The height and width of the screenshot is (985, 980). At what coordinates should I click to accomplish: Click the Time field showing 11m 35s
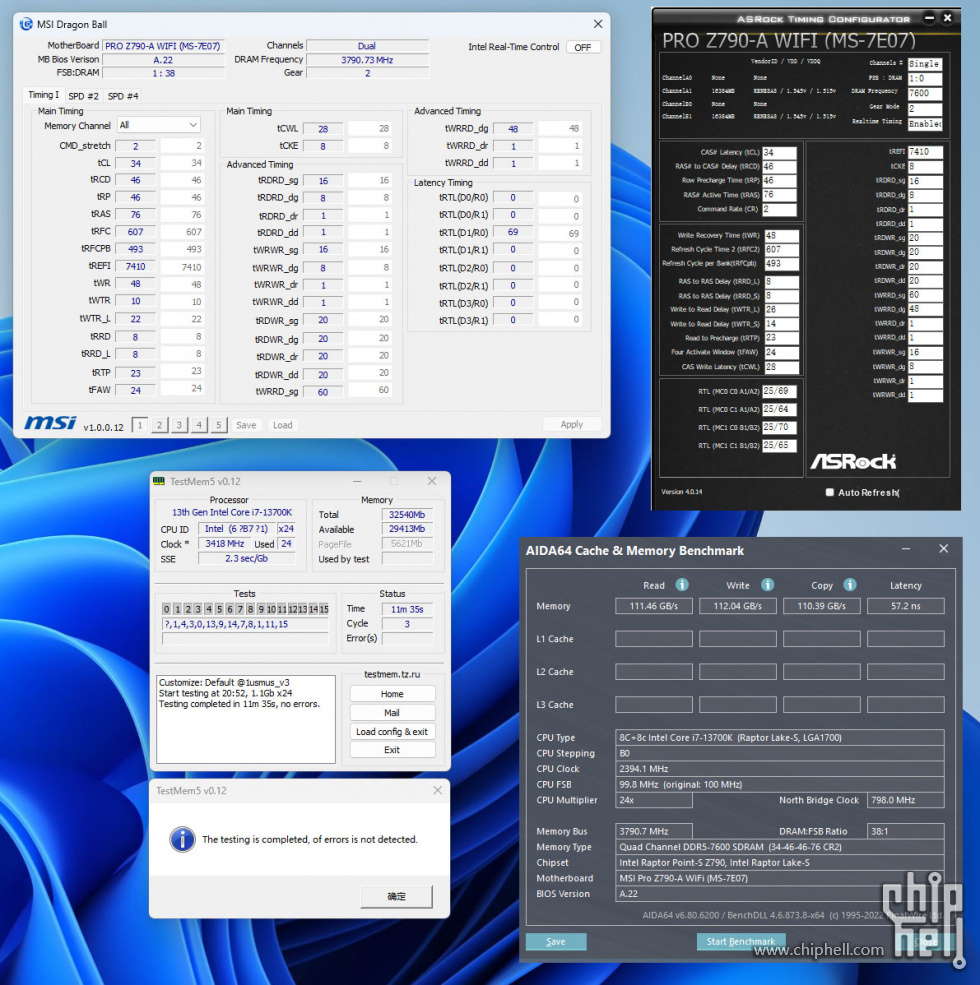tap(407, 609)
